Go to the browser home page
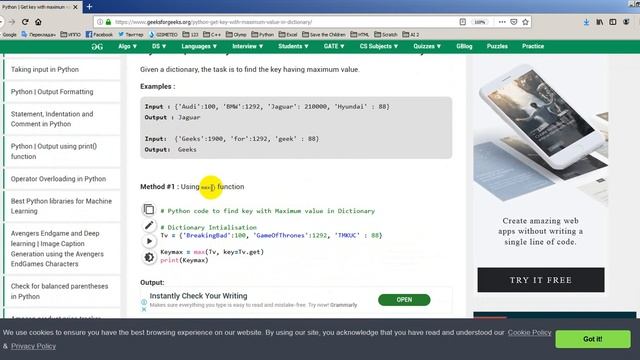640x360 pixels. (38, 22)
